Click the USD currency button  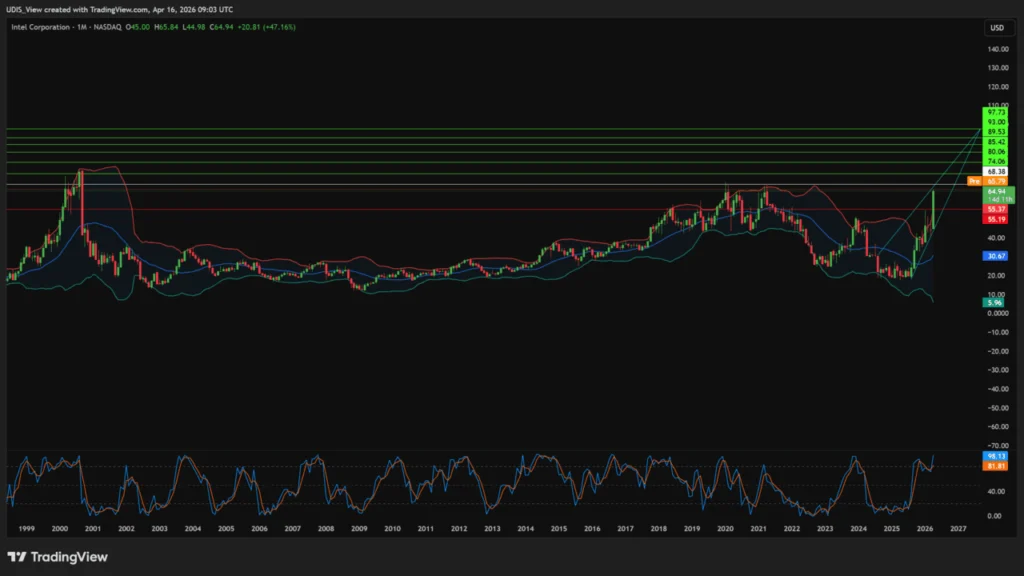[997, 27]
